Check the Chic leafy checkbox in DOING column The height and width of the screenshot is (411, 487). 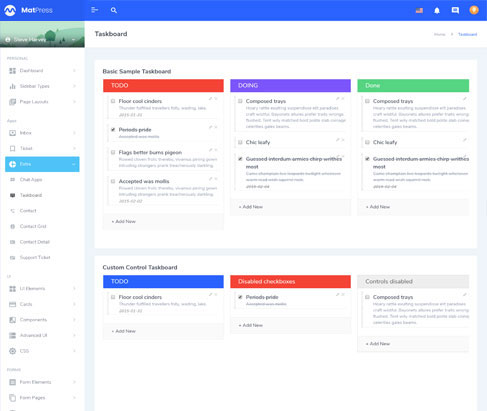click(240, 142)
